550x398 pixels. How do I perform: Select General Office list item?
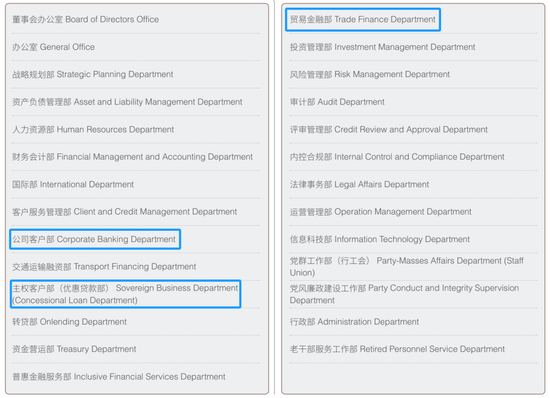53,47
